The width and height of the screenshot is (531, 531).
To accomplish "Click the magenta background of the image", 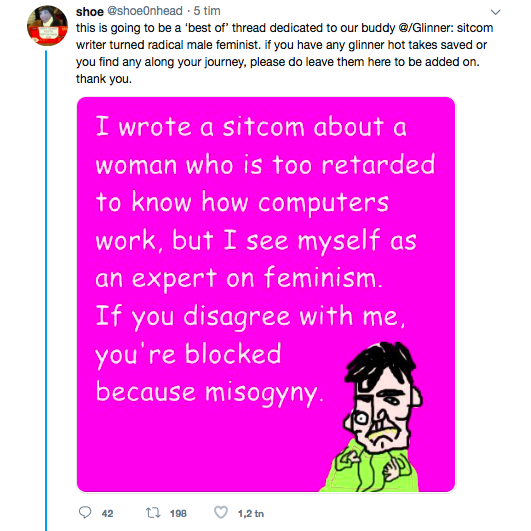I will click(203, 450).
